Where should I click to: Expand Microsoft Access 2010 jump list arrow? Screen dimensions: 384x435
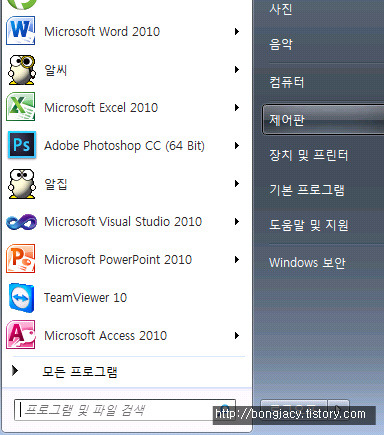point(237,336)
